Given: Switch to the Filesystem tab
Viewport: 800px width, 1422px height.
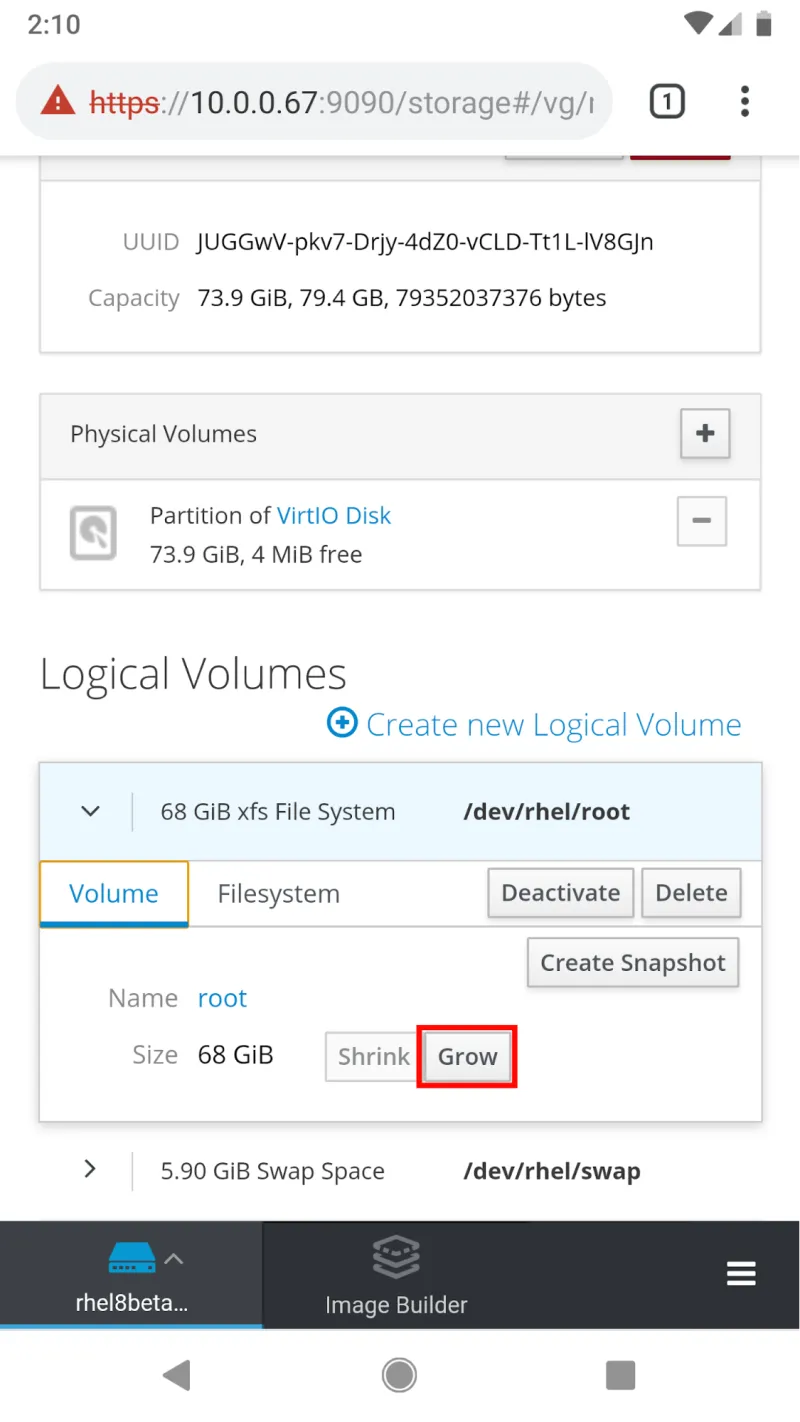Looking at the screenshot, I should [x=278, y=893].
